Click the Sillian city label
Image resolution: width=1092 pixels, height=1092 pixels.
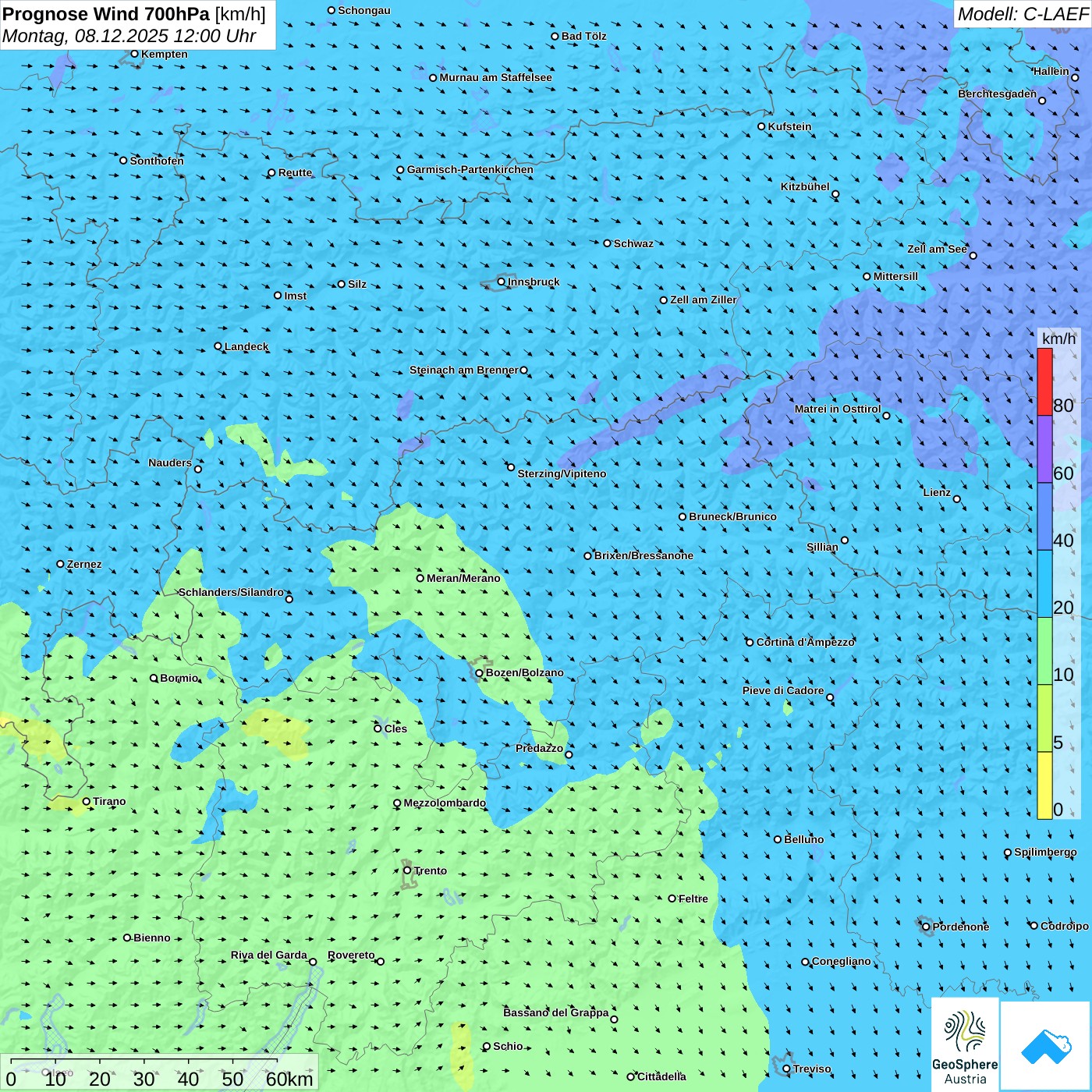pyautogui.click(x=822, y=547)
